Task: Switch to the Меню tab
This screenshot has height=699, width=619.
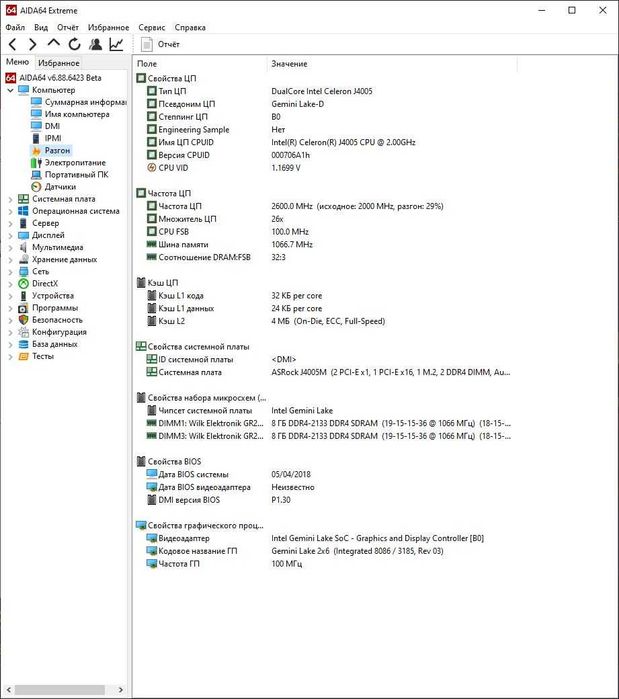Action: tap(17, 62)
